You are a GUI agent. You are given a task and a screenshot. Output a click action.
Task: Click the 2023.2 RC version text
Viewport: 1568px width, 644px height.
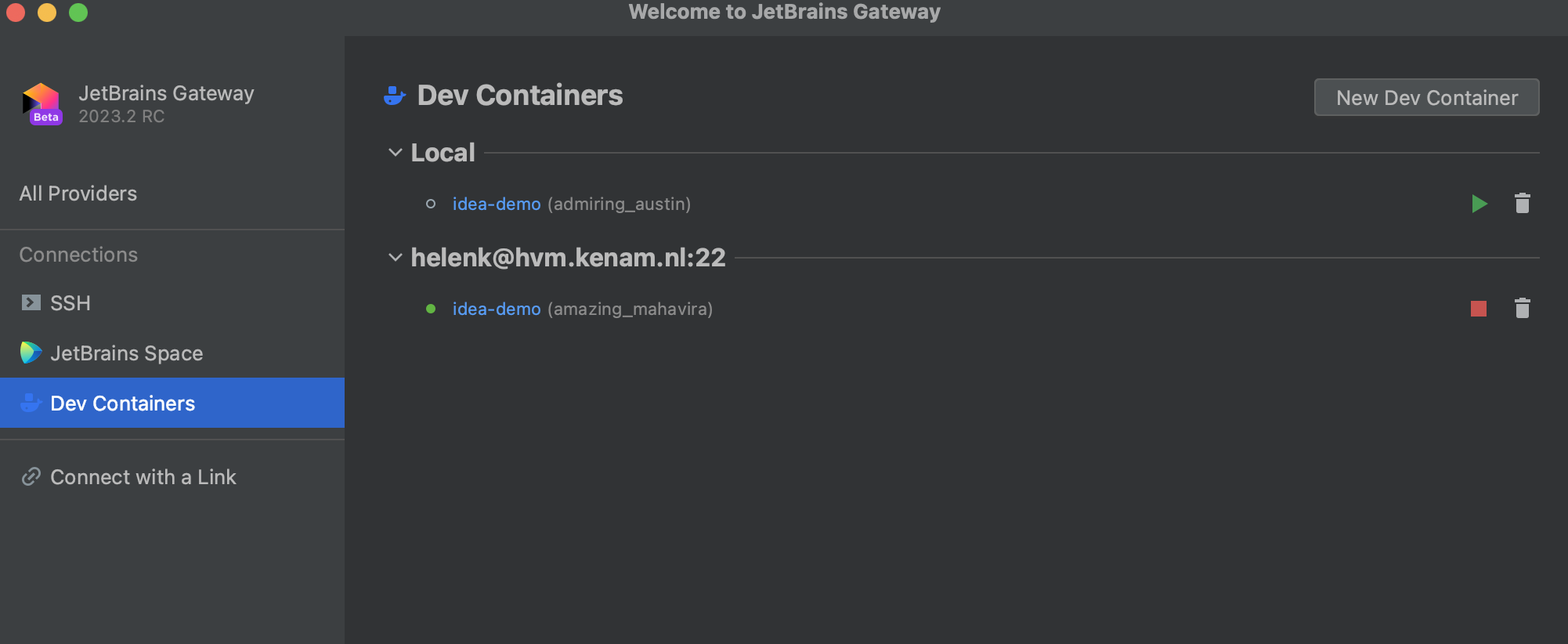coord(121,116)
